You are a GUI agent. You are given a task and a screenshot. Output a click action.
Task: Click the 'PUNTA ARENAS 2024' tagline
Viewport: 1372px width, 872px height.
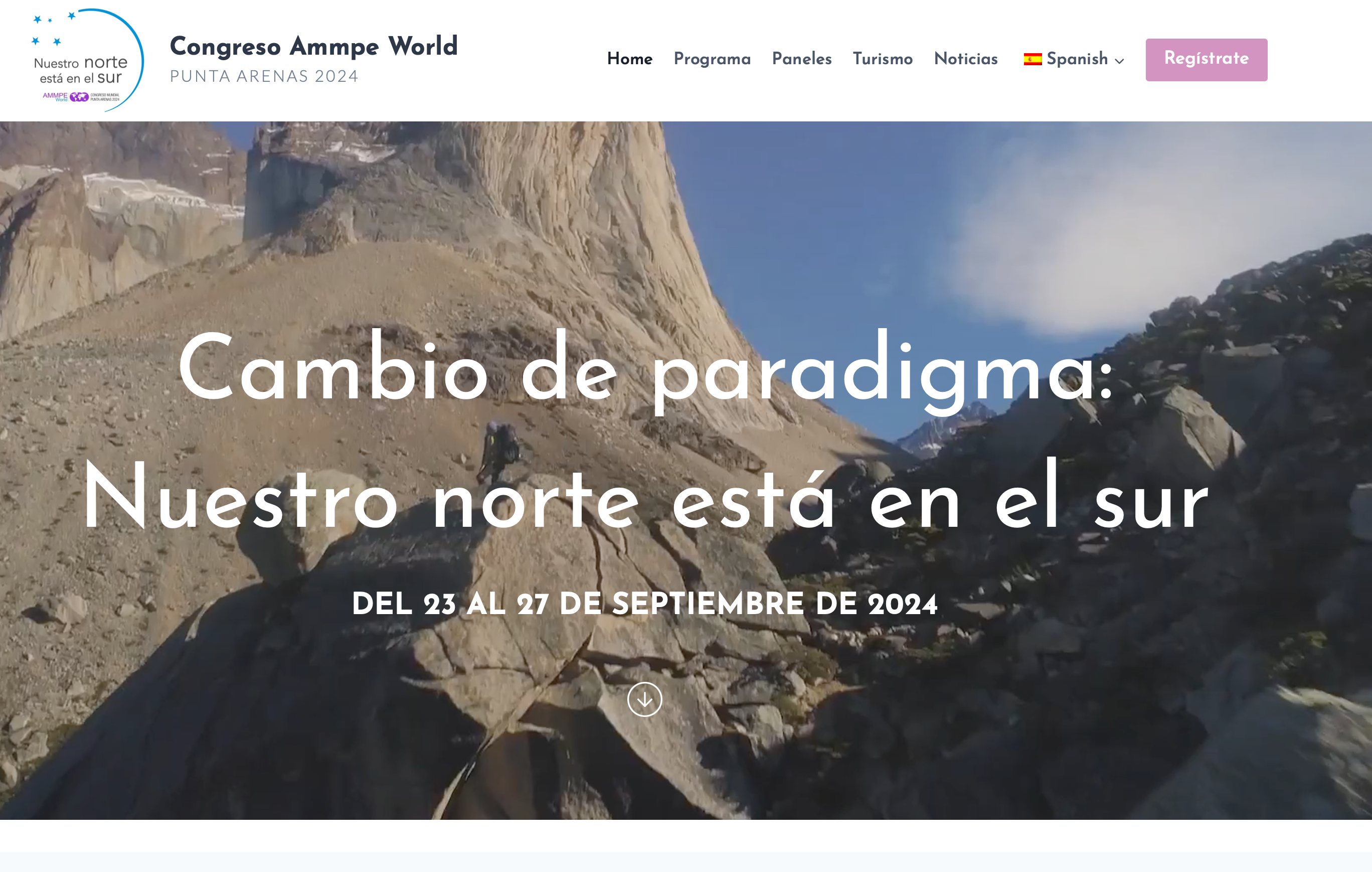(264, 76)
